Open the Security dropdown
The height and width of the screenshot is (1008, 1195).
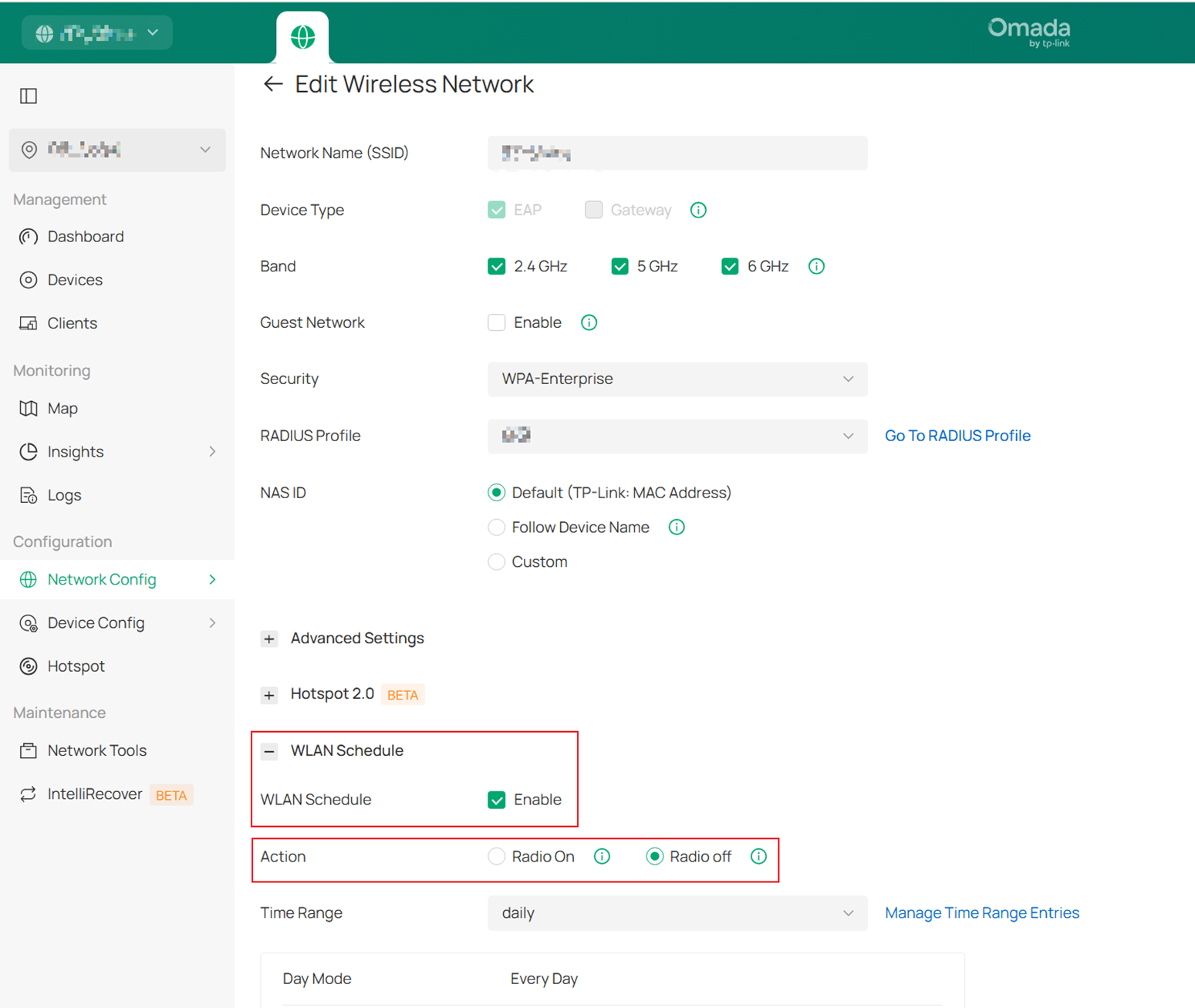(x=677, y=379)
